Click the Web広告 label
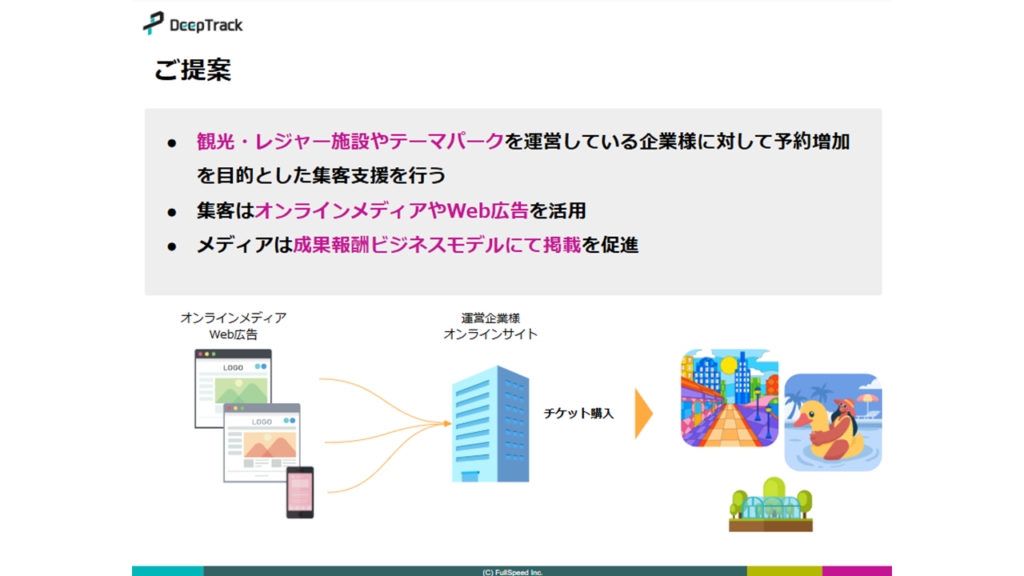 (233, 334)
